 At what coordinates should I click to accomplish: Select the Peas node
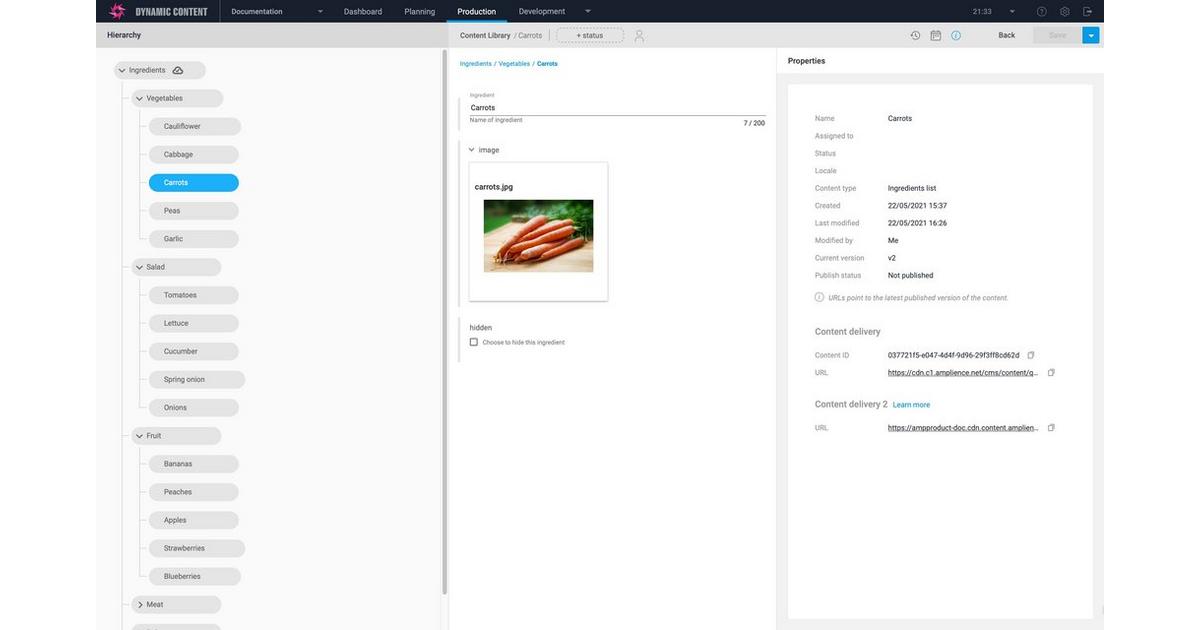tap(194, 211)
